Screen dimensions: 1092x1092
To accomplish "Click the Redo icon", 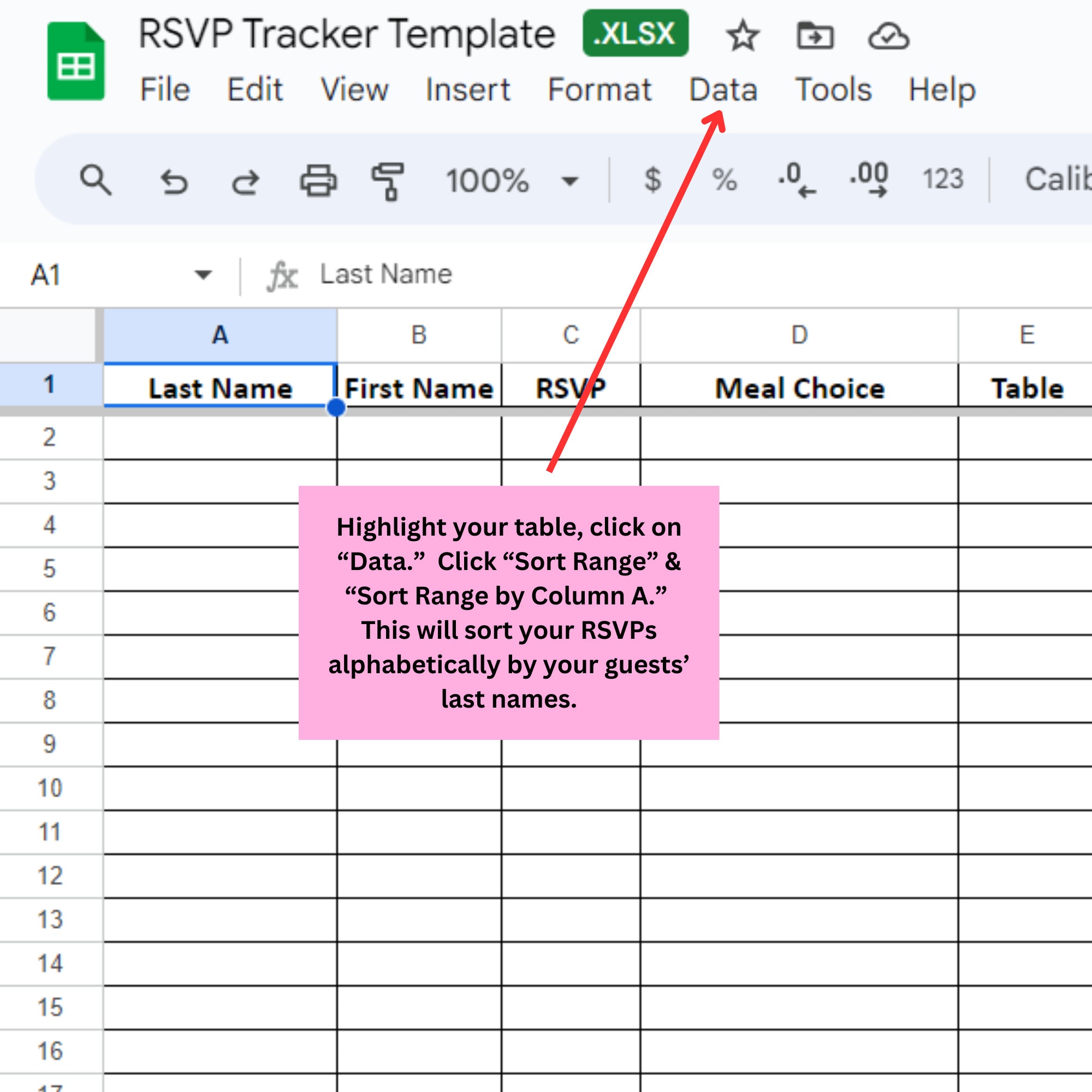I will [x=246, y=180].
